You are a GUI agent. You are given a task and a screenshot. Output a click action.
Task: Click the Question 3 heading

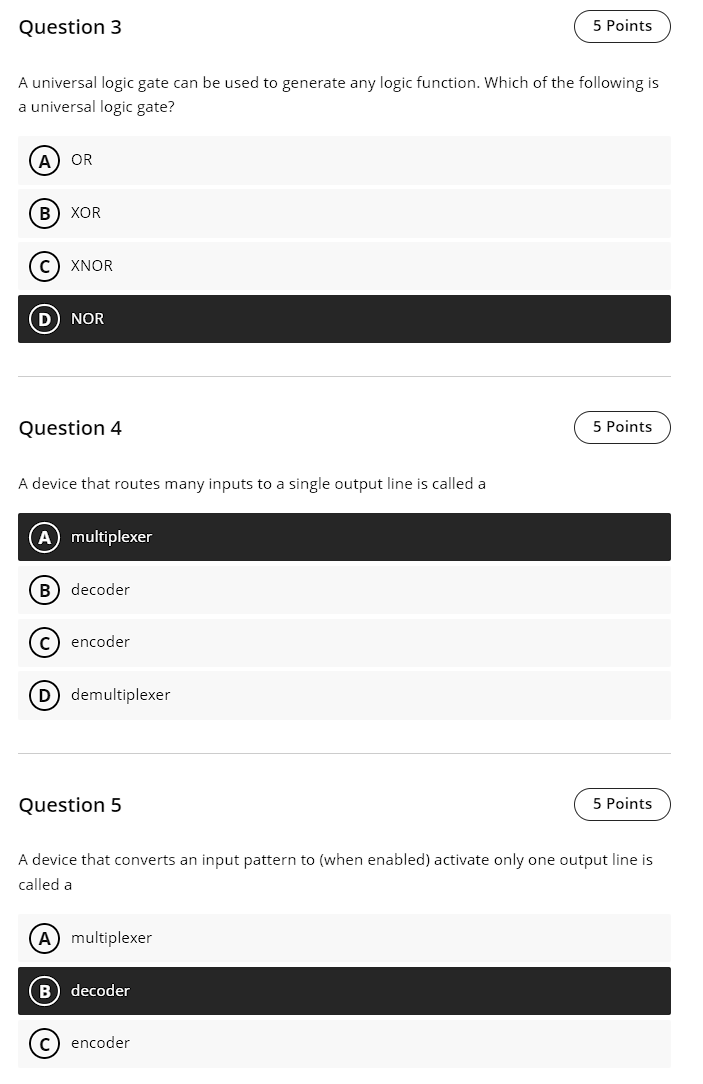click(x=71, y=27)
